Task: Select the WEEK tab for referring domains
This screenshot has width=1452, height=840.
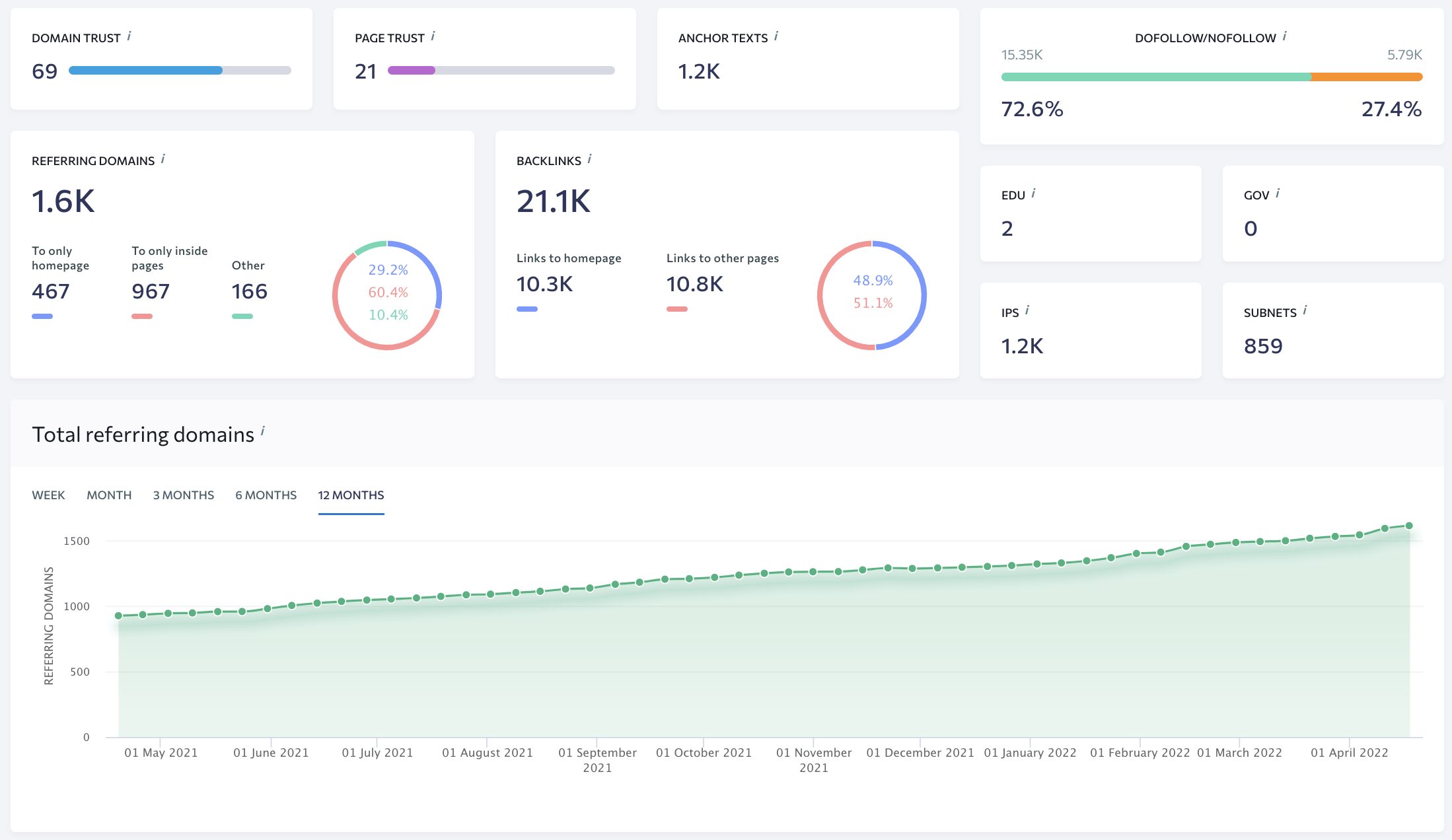Action: [49, 494]
